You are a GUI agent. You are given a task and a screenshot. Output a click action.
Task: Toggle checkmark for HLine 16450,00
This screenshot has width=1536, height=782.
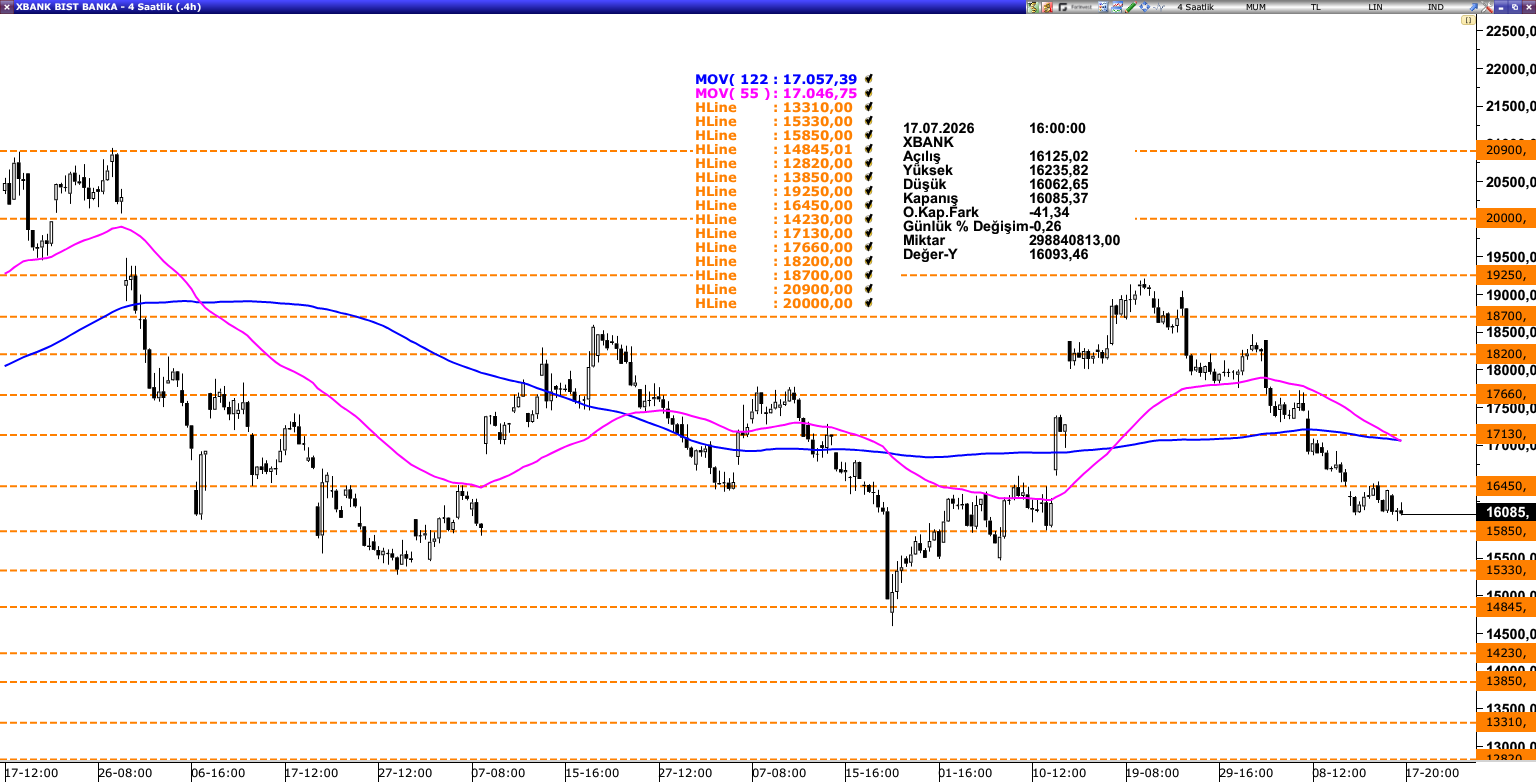[x=869, y=205]
